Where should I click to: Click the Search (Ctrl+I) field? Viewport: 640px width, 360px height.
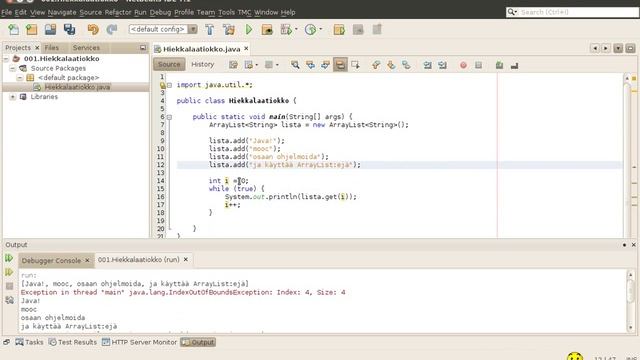(572, 12)
